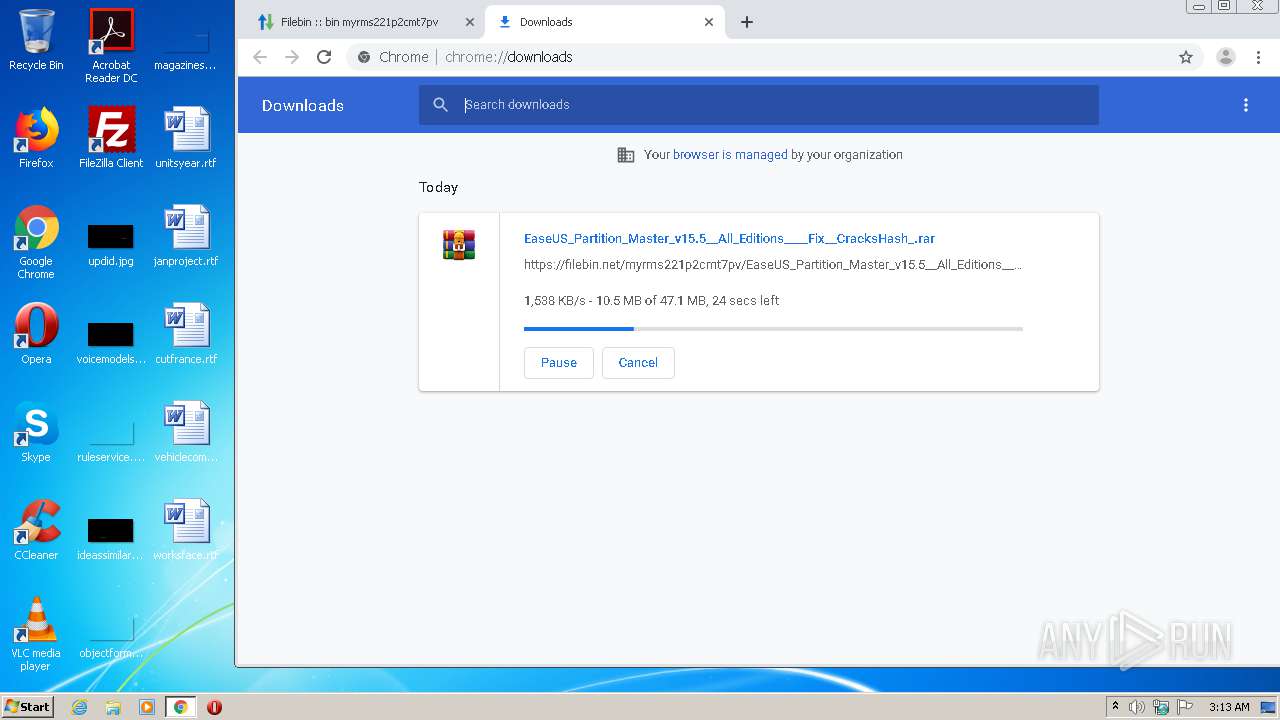Open Recycle Bin on the desktop
The image size is (1280, 720).
point(36,41)
